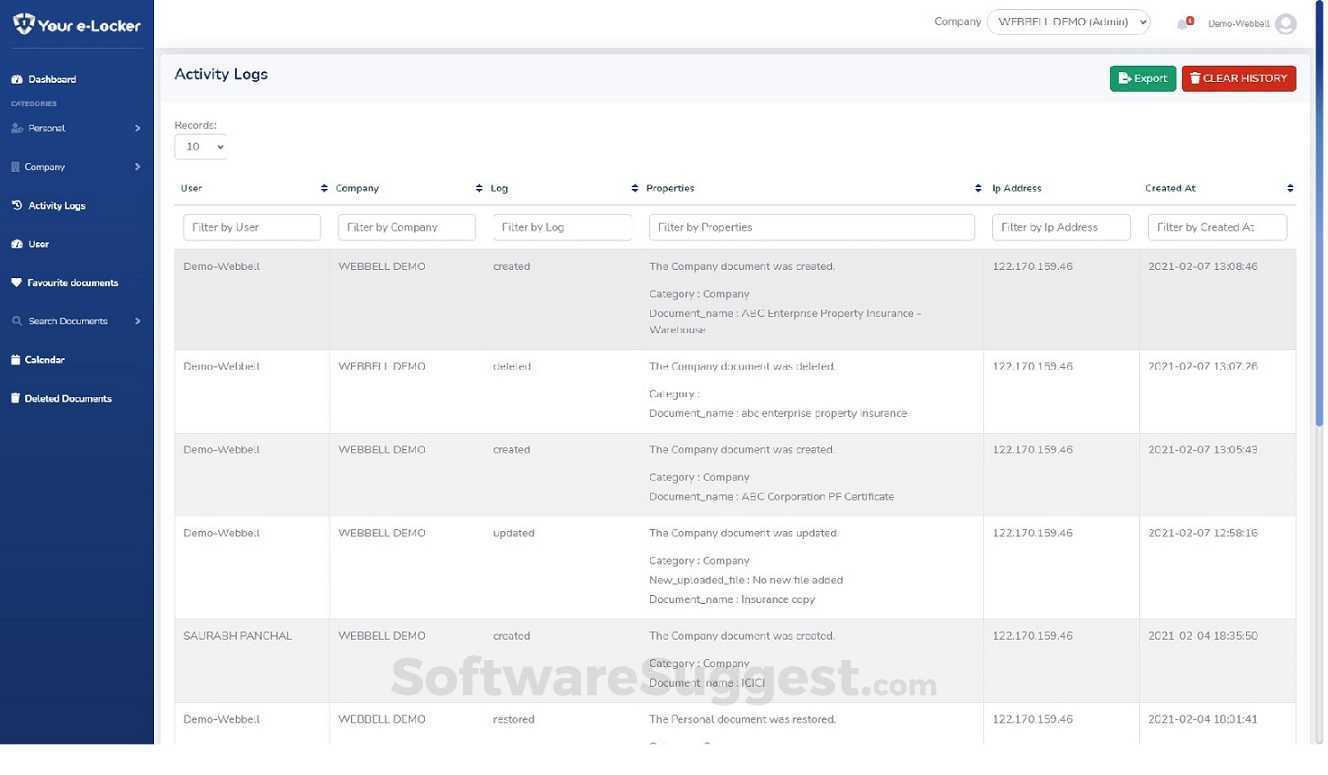Expand the Search Documents chevron
Screen dimensions: 1328x775
(x=136, y=320)
